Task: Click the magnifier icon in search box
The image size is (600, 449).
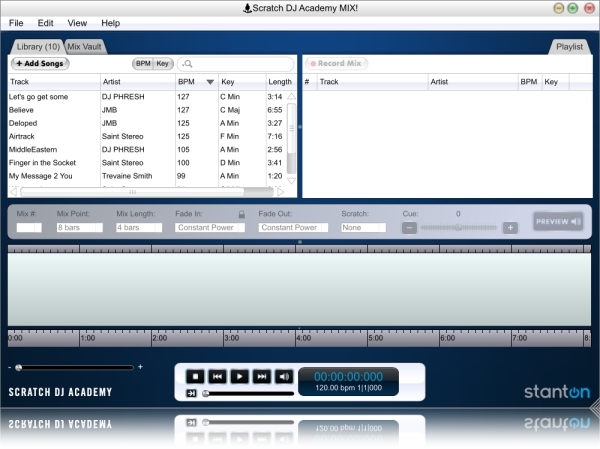Action: [x=188, y=64]
